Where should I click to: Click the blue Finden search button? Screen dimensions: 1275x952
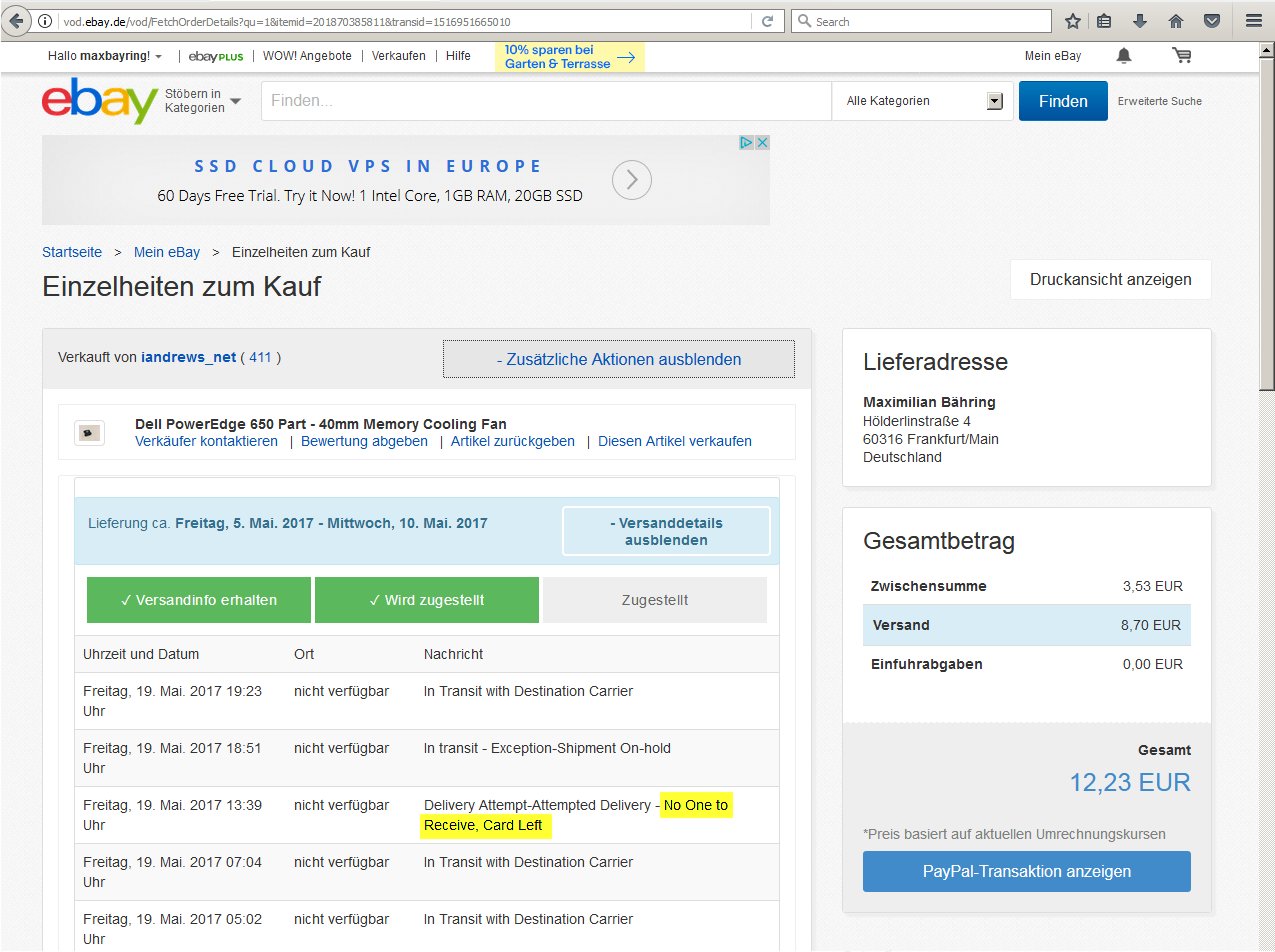click(x=1063, y=101)
